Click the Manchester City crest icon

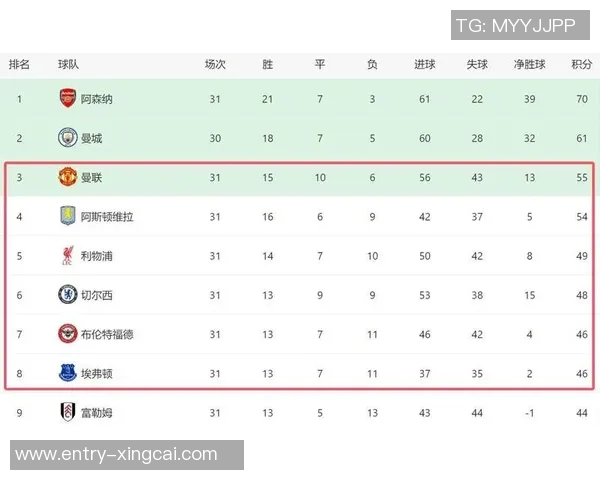67,138
